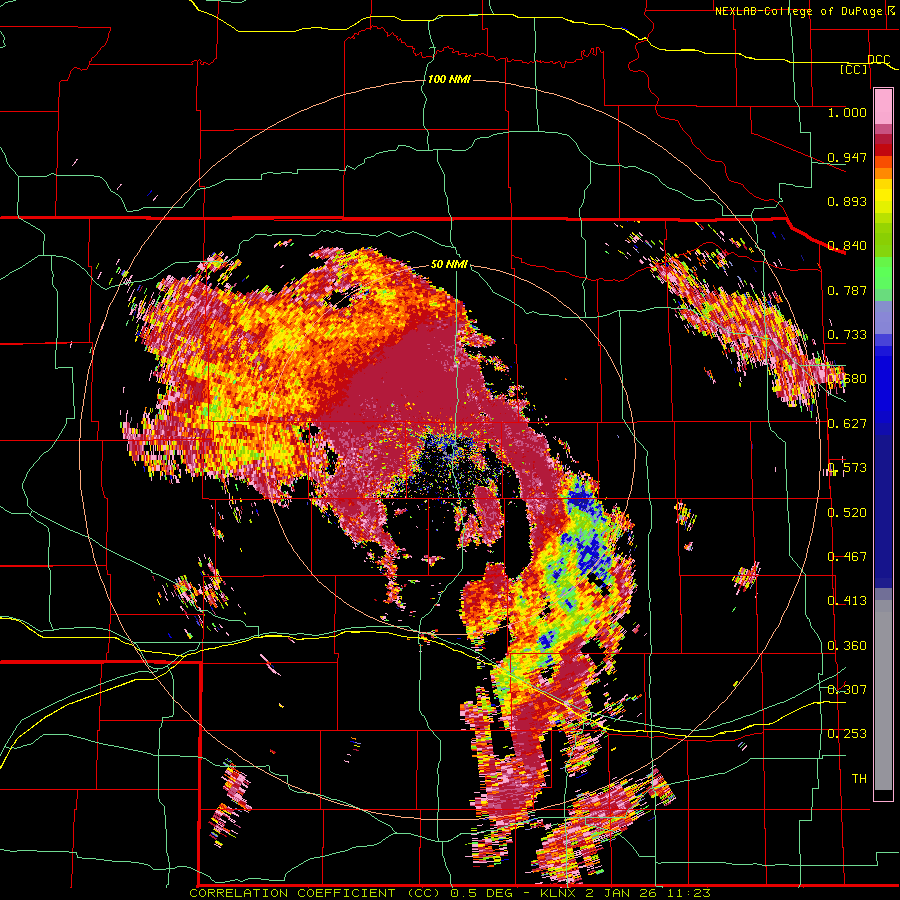This screenshot has width=900, height=900.
Task: Select the 0.573 scale value
Action: pos(847,468)
